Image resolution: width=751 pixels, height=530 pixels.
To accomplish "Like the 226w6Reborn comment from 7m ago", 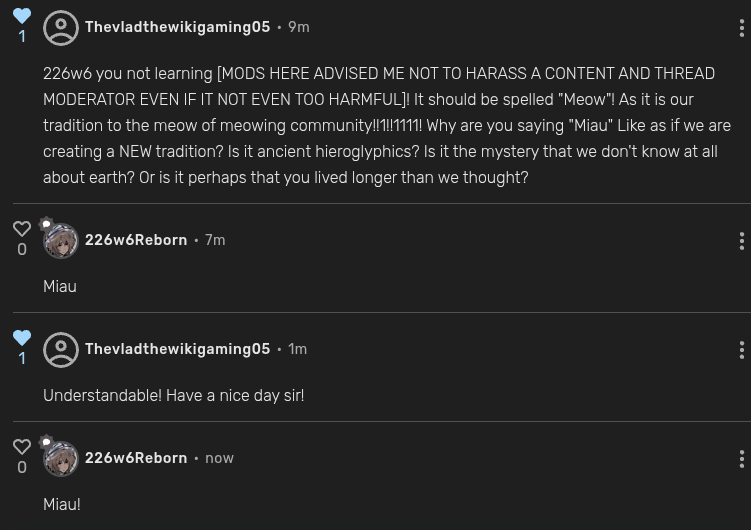I will [22, 229].
